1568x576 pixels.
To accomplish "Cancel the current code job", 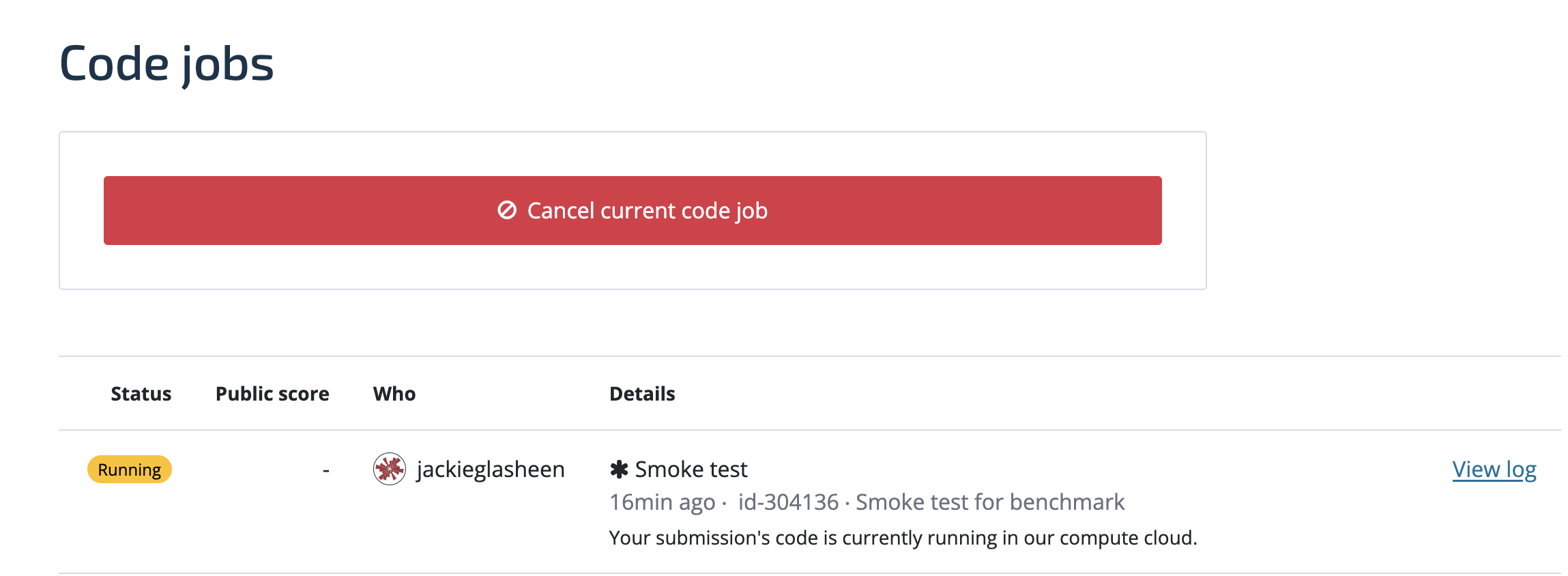I will point(633,211).
